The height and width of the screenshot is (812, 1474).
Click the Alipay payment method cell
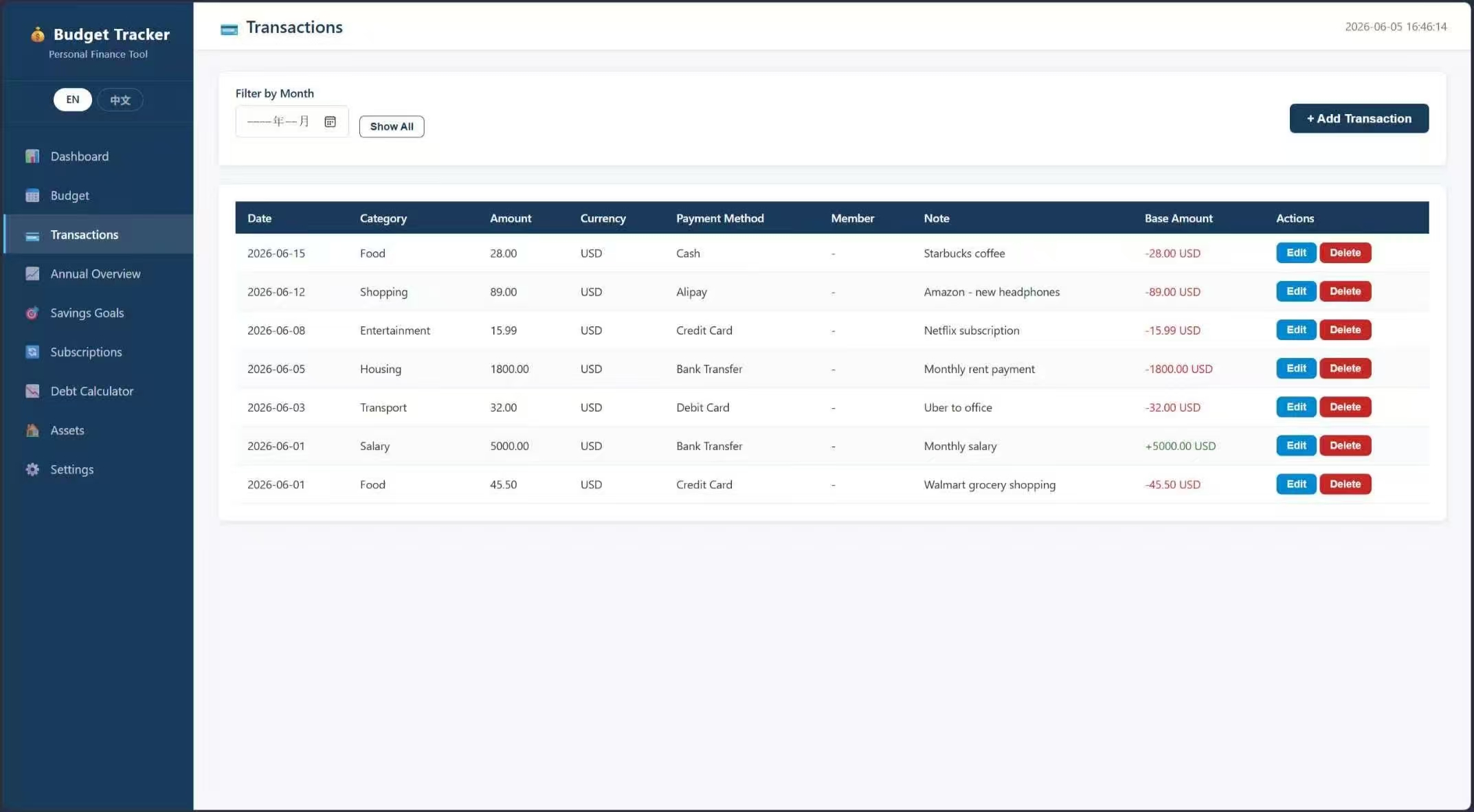(x=691, y=292)
